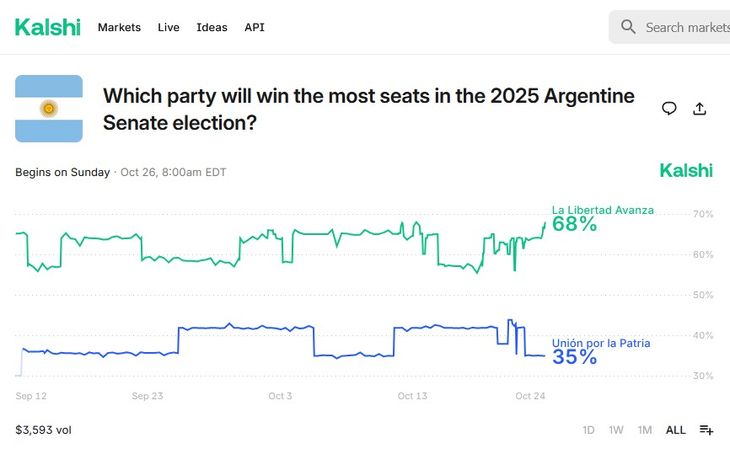Click the Kalshi logo in the header
This screenshot has width=730, height=454.
click(x=47, y=27)
